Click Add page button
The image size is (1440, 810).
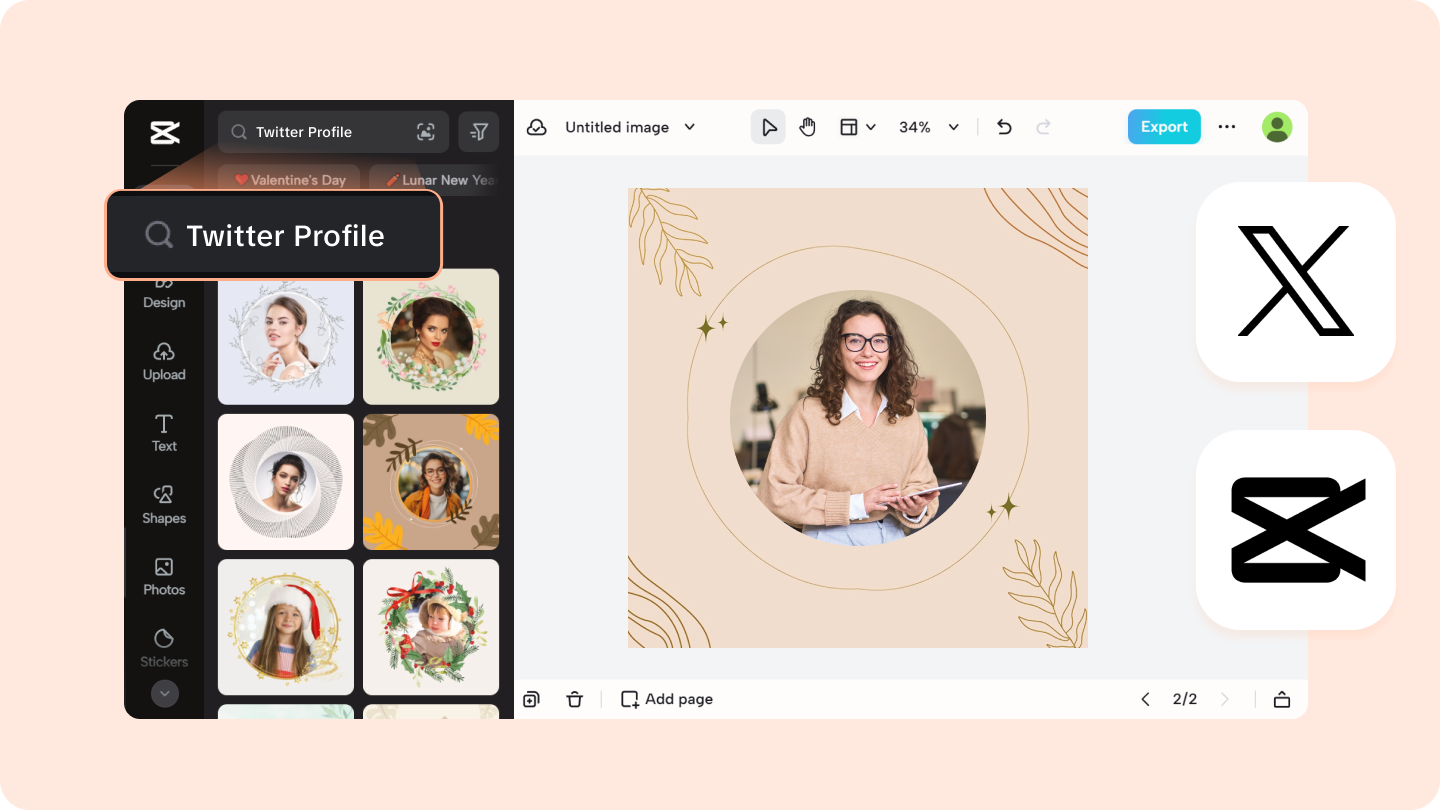(x=667, y=699)
